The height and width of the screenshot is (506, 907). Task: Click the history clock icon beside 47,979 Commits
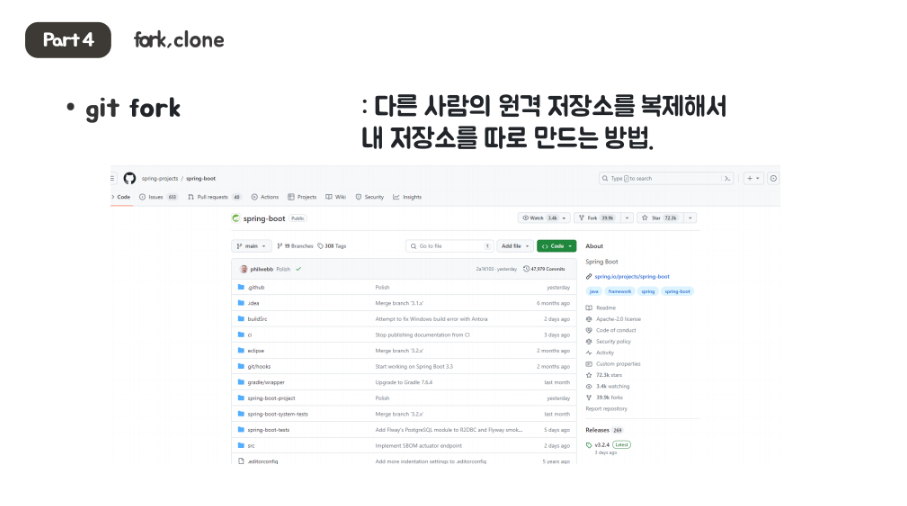tap(526, 269)
